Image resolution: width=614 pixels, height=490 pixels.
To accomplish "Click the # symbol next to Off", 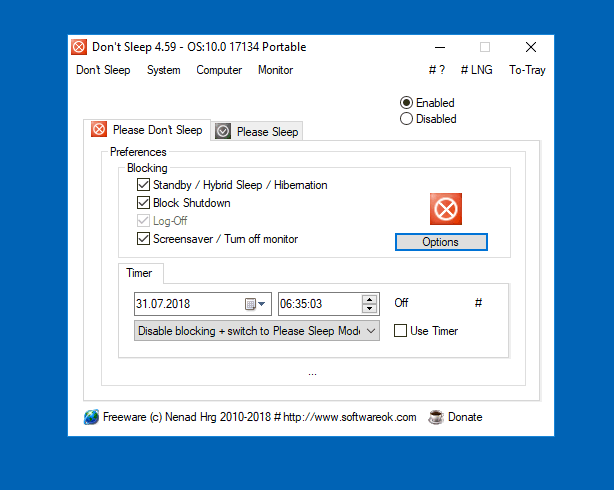I will click(478, 302).
